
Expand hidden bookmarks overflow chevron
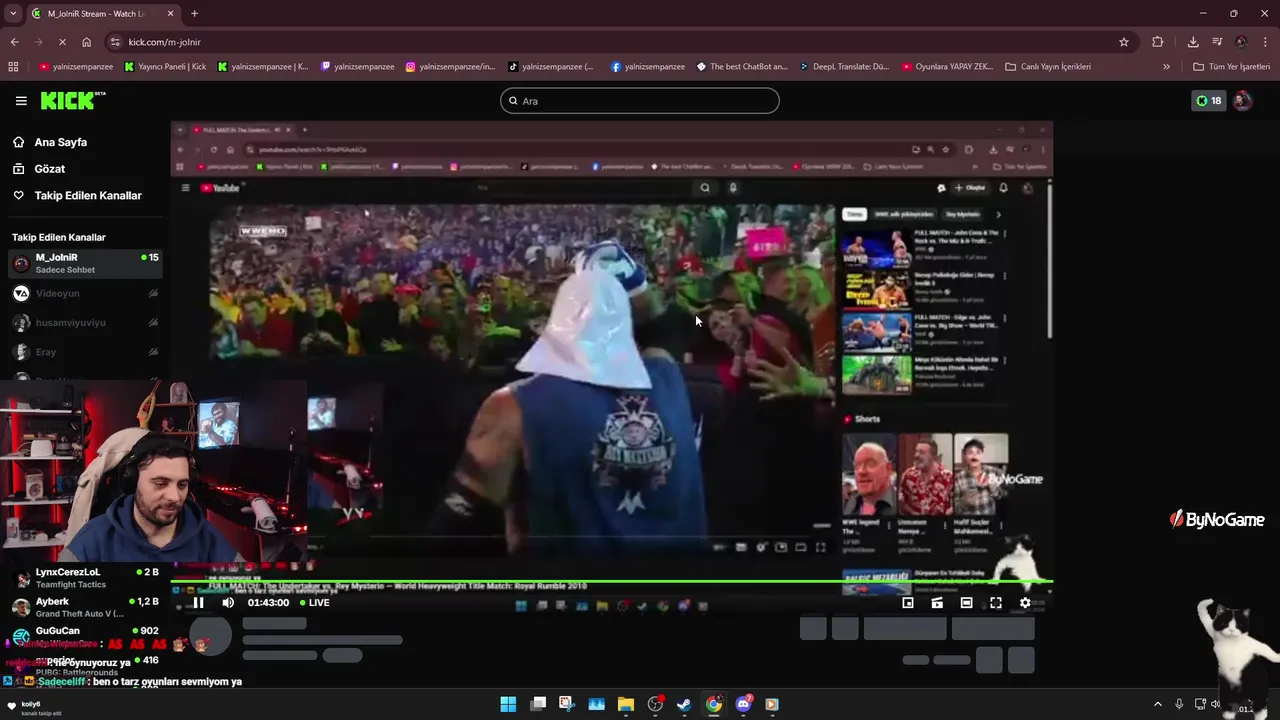[x=1166, y=67]
